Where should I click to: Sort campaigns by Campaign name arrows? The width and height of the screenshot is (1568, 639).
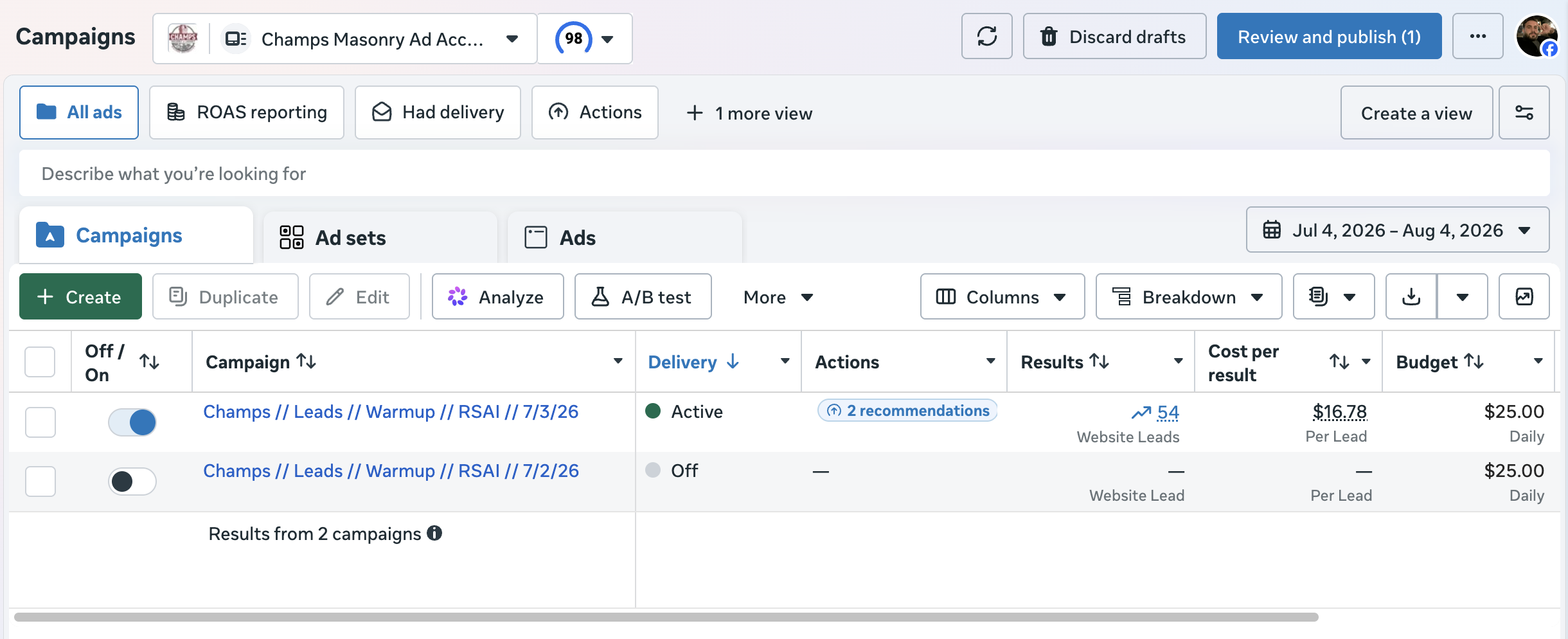307,361
